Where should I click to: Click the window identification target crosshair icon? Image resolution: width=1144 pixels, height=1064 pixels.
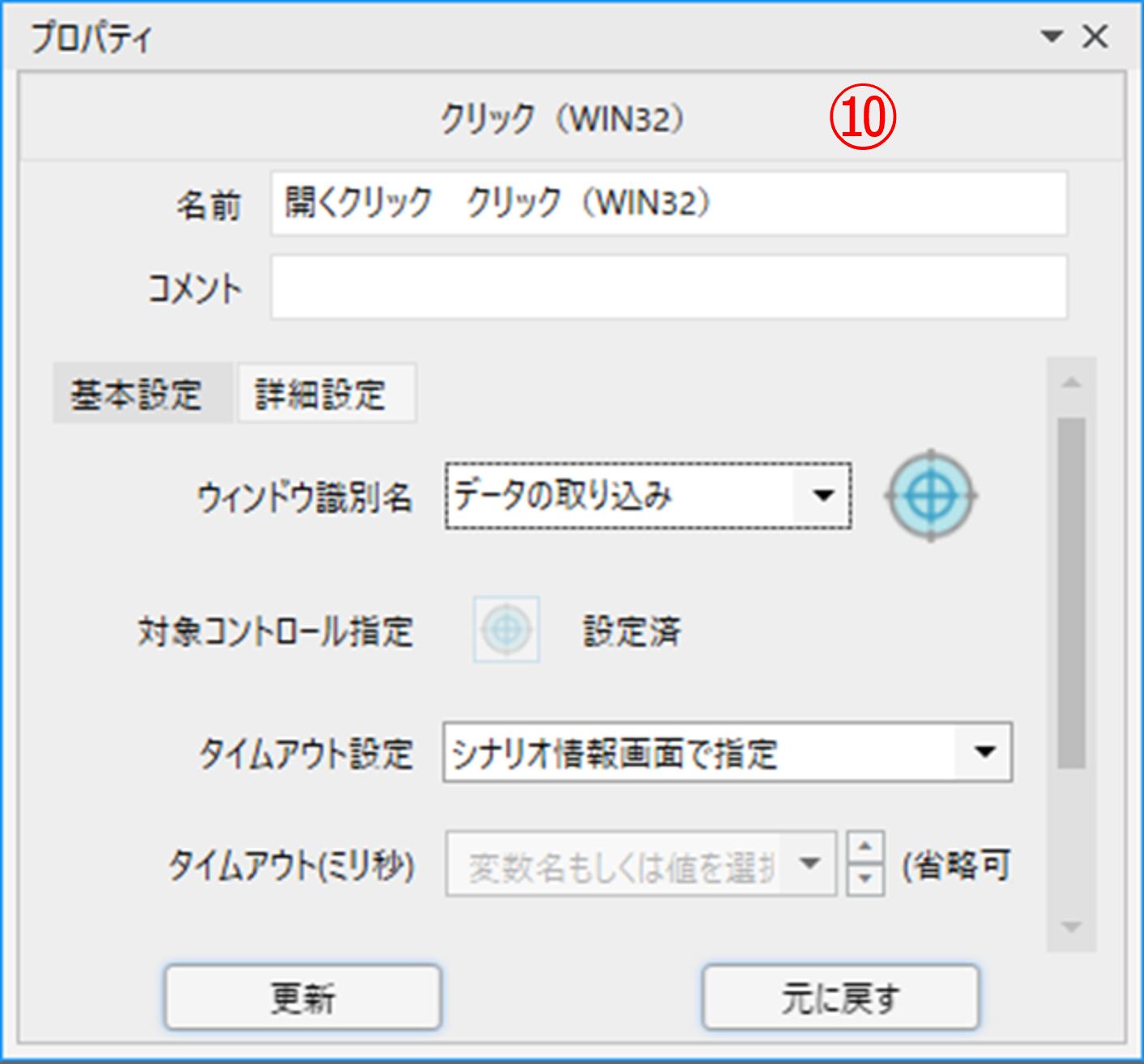tap(931, 495)
